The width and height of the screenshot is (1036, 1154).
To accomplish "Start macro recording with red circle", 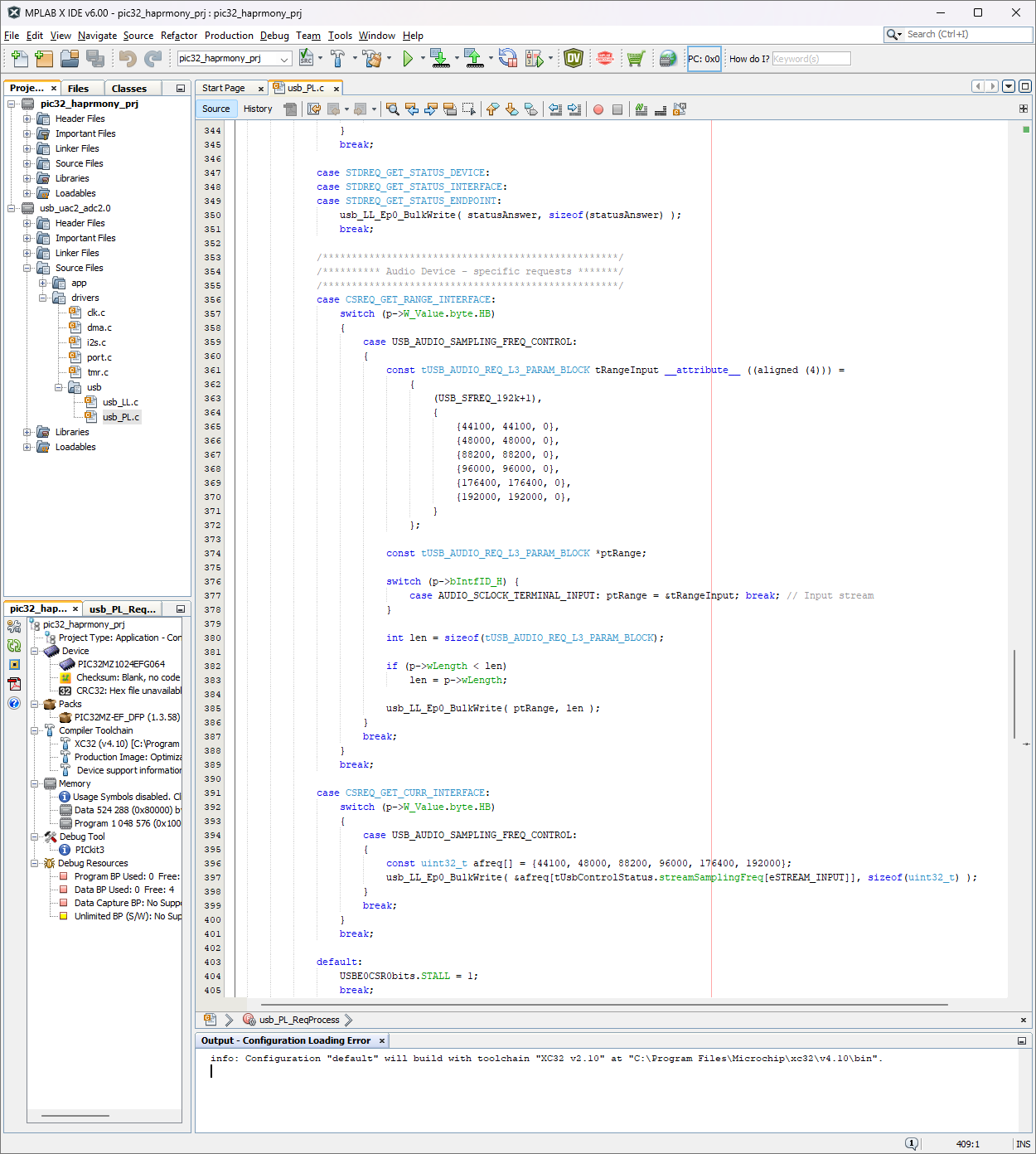I will [598, 109].
